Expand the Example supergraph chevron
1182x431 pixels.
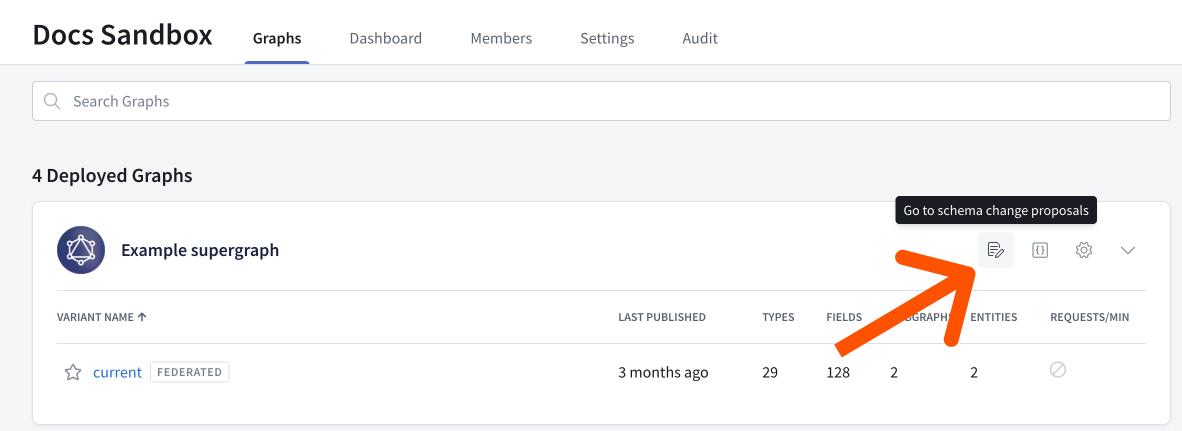tap(1128, 250)
